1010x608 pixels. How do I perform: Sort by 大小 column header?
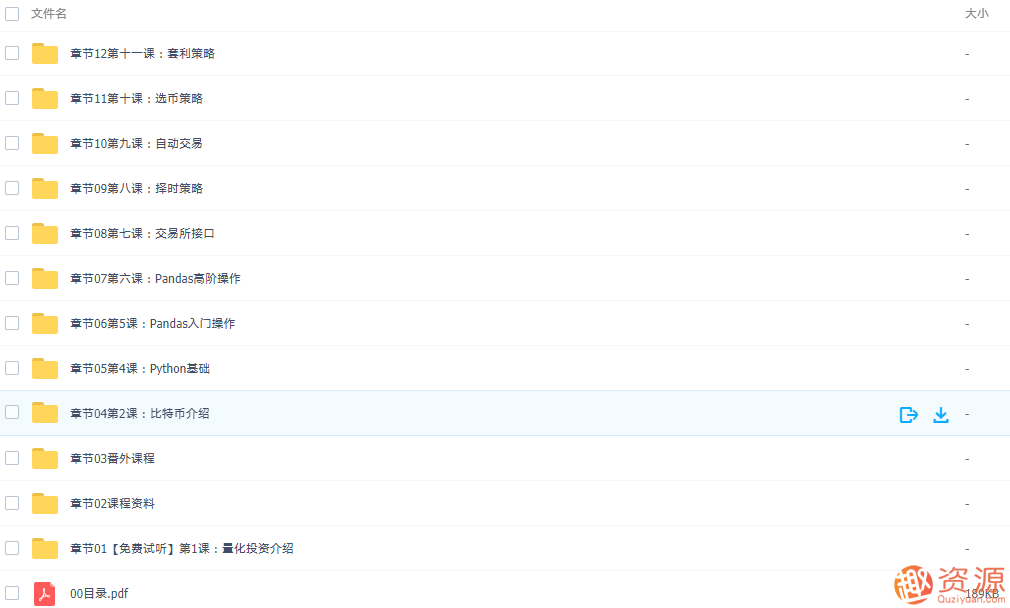tap(977, 14)
